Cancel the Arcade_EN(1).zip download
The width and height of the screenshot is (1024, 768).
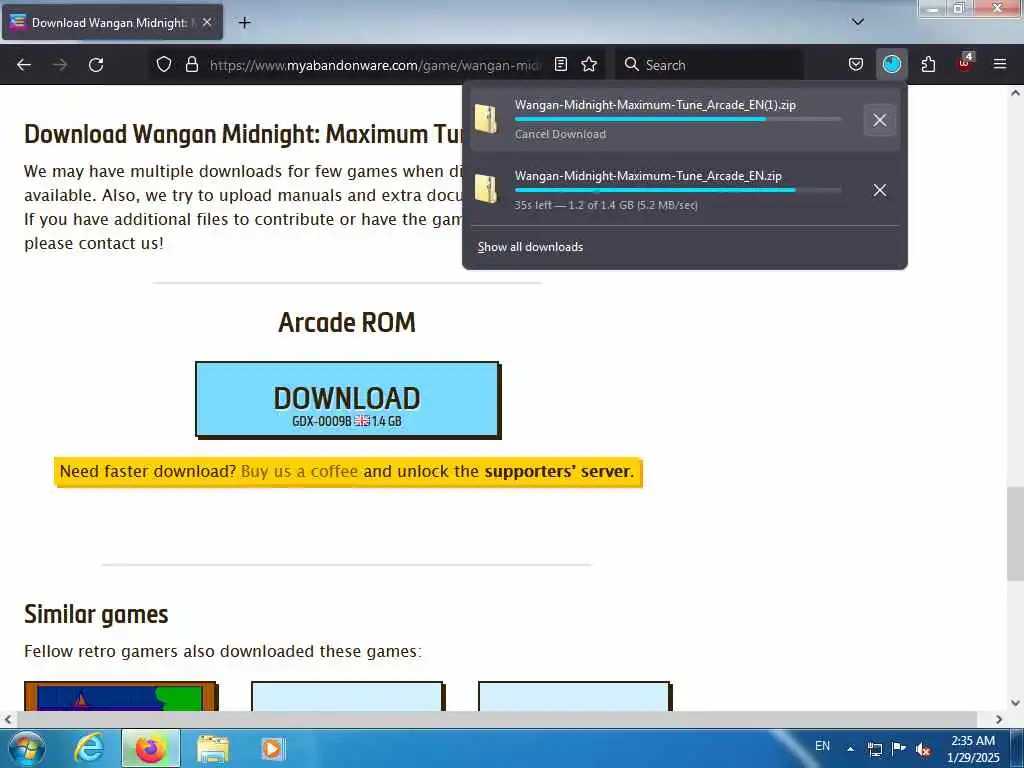(880, 120)
